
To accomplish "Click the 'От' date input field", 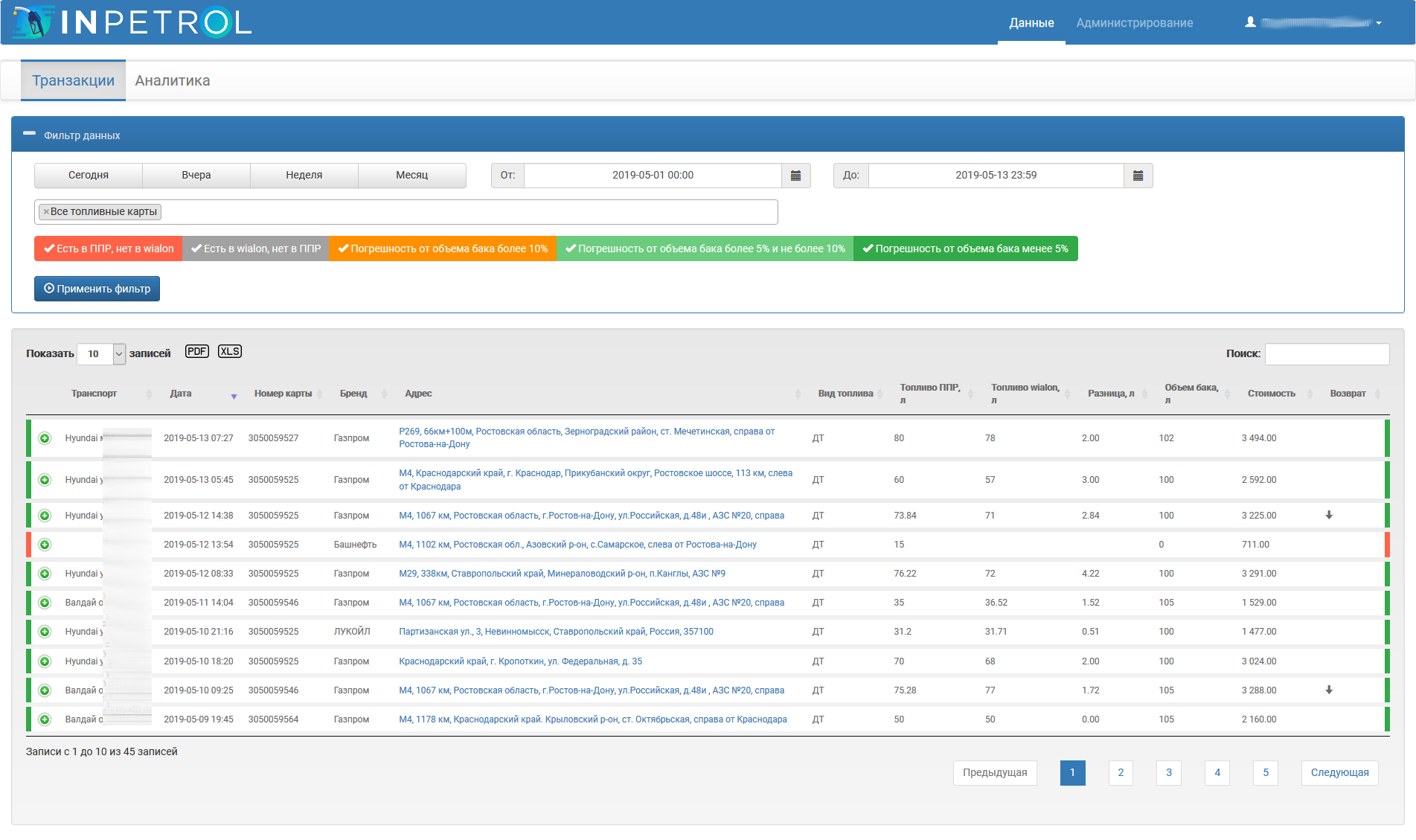I will (653, 176).
